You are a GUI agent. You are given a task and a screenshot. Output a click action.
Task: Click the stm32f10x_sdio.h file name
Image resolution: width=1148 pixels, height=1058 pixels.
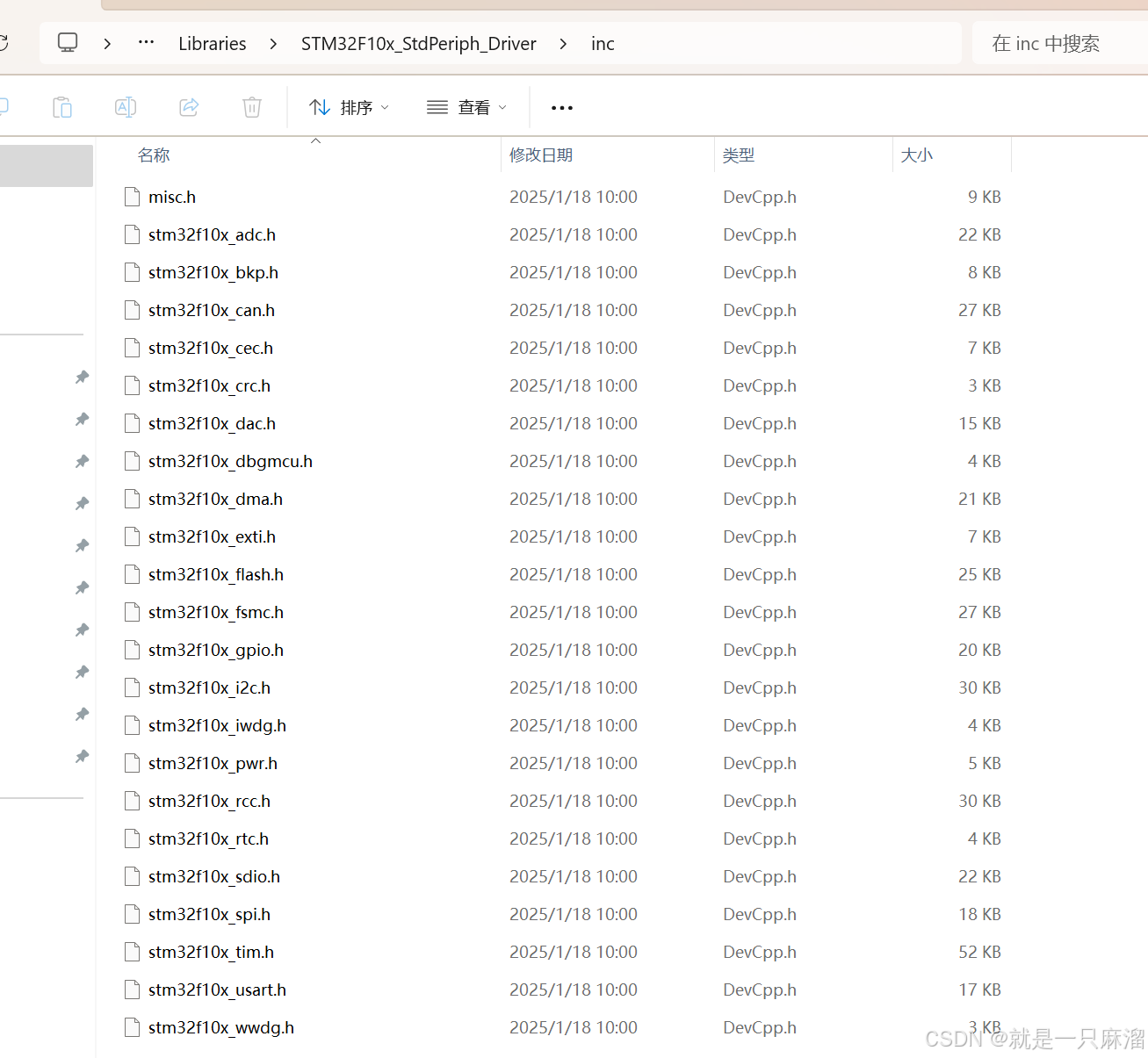pyautogui.click(x=214, y=876)
